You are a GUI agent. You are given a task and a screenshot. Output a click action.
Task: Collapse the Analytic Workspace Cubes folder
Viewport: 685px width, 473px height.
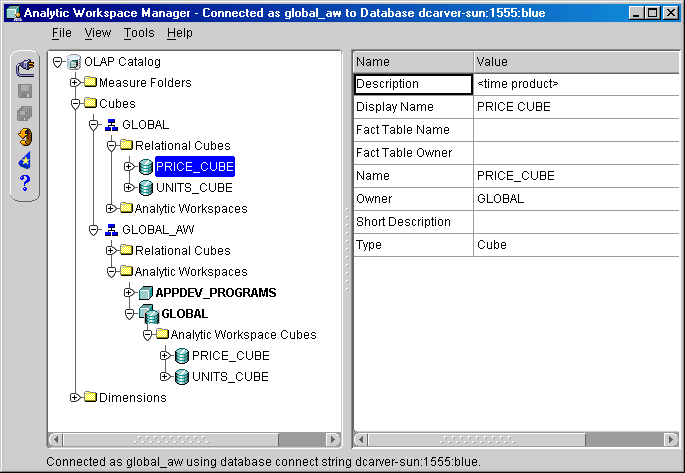point(147,335)
